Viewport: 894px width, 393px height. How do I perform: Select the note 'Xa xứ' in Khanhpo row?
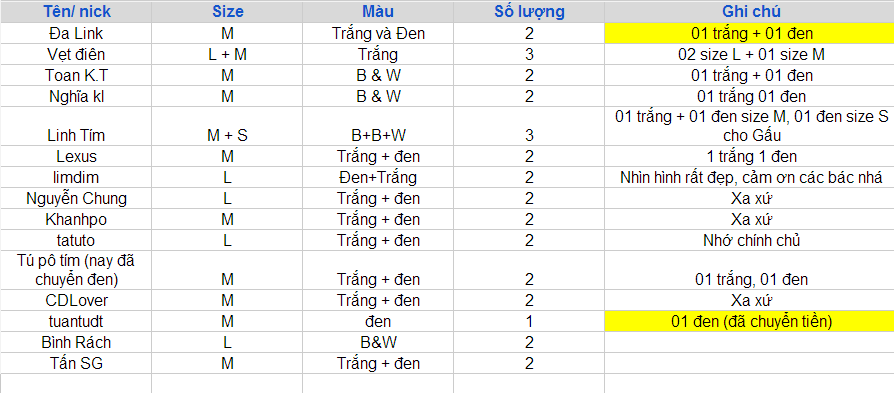[x=751, y=220]
